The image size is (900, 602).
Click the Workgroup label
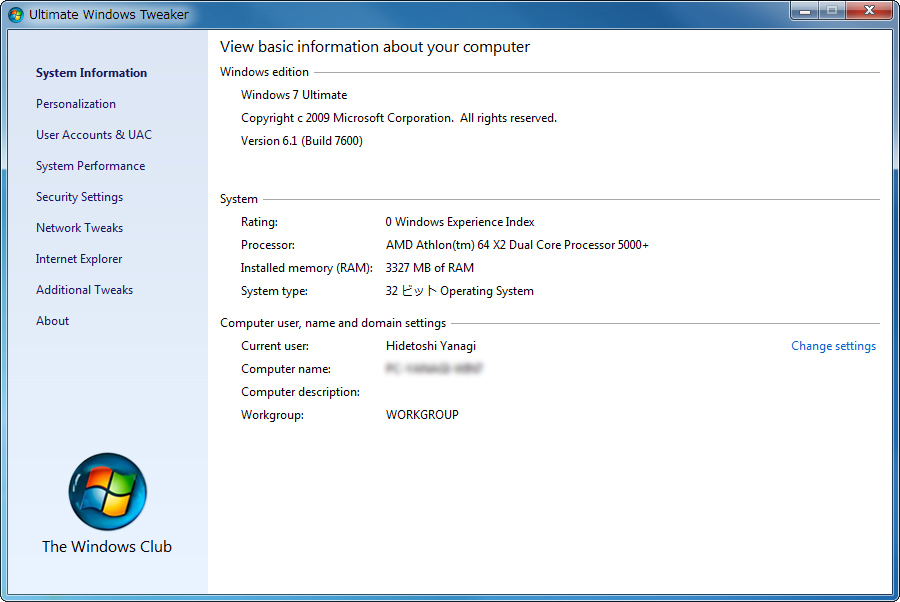272,415
